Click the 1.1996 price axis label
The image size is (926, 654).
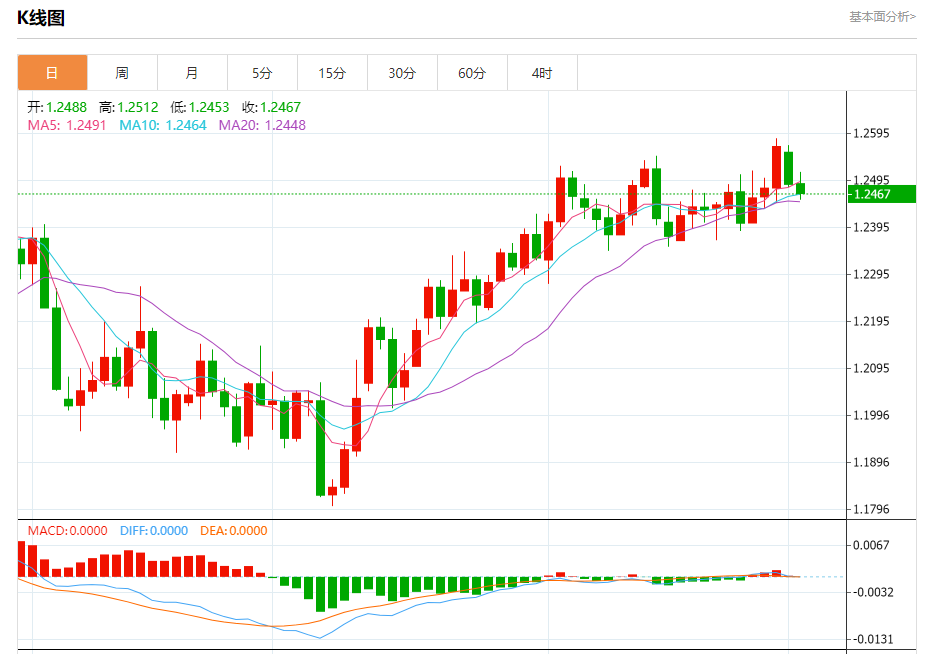click(871, 415)
